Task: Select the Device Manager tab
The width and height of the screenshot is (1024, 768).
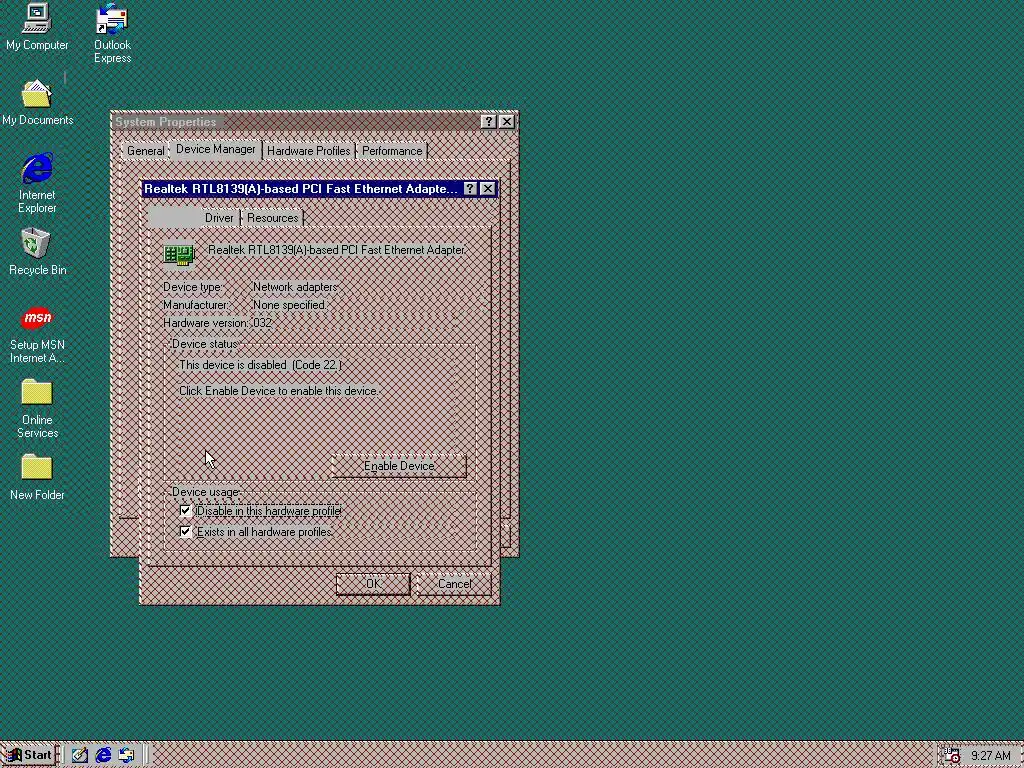Action: click(x=216, y=150)
